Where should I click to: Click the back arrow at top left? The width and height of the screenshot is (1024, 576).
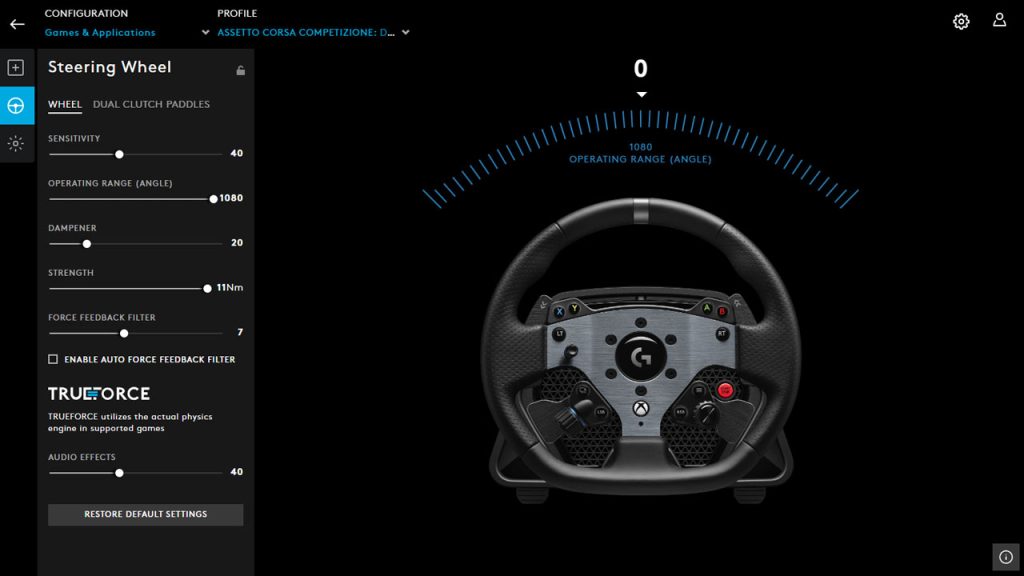click(x=16, y=23)
